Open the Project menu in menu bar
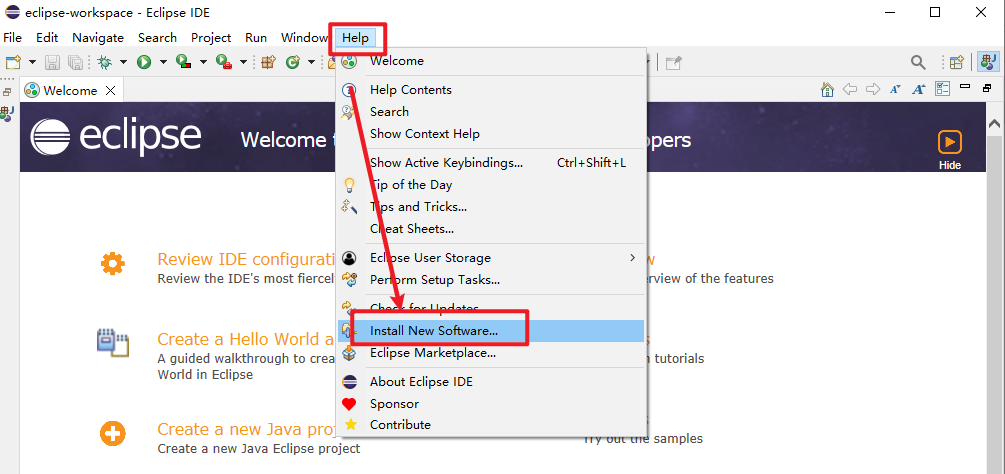 (x=211, y=38)
